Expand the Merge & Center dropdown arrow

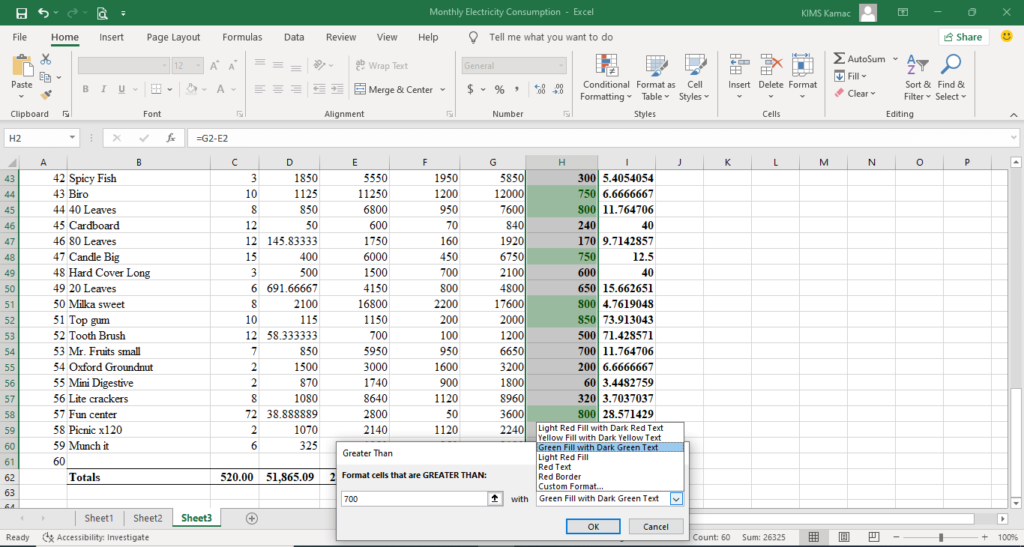coord(443,89)
